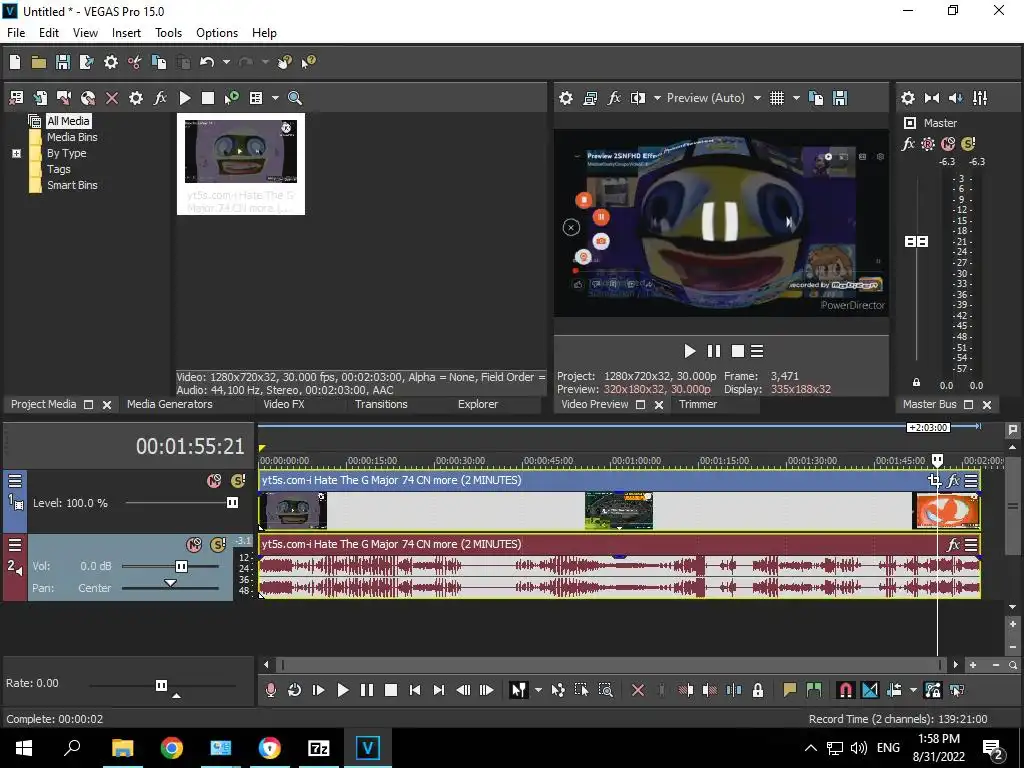Toggle automatic crossfades in the transport bar
This screenshot has height=768, width=1024.
click(870, 690)
